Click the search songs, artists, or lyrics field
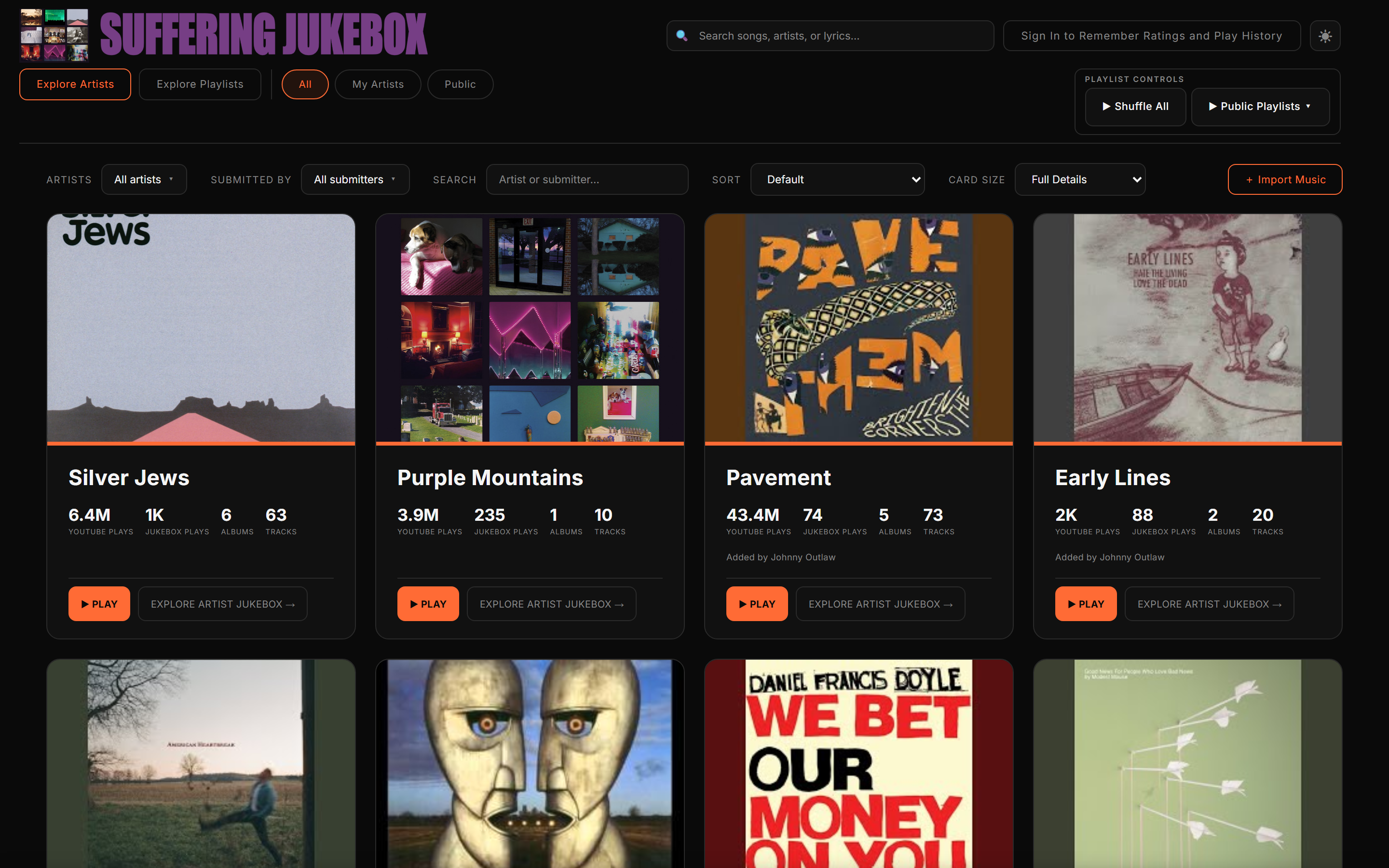 [830, 36]
